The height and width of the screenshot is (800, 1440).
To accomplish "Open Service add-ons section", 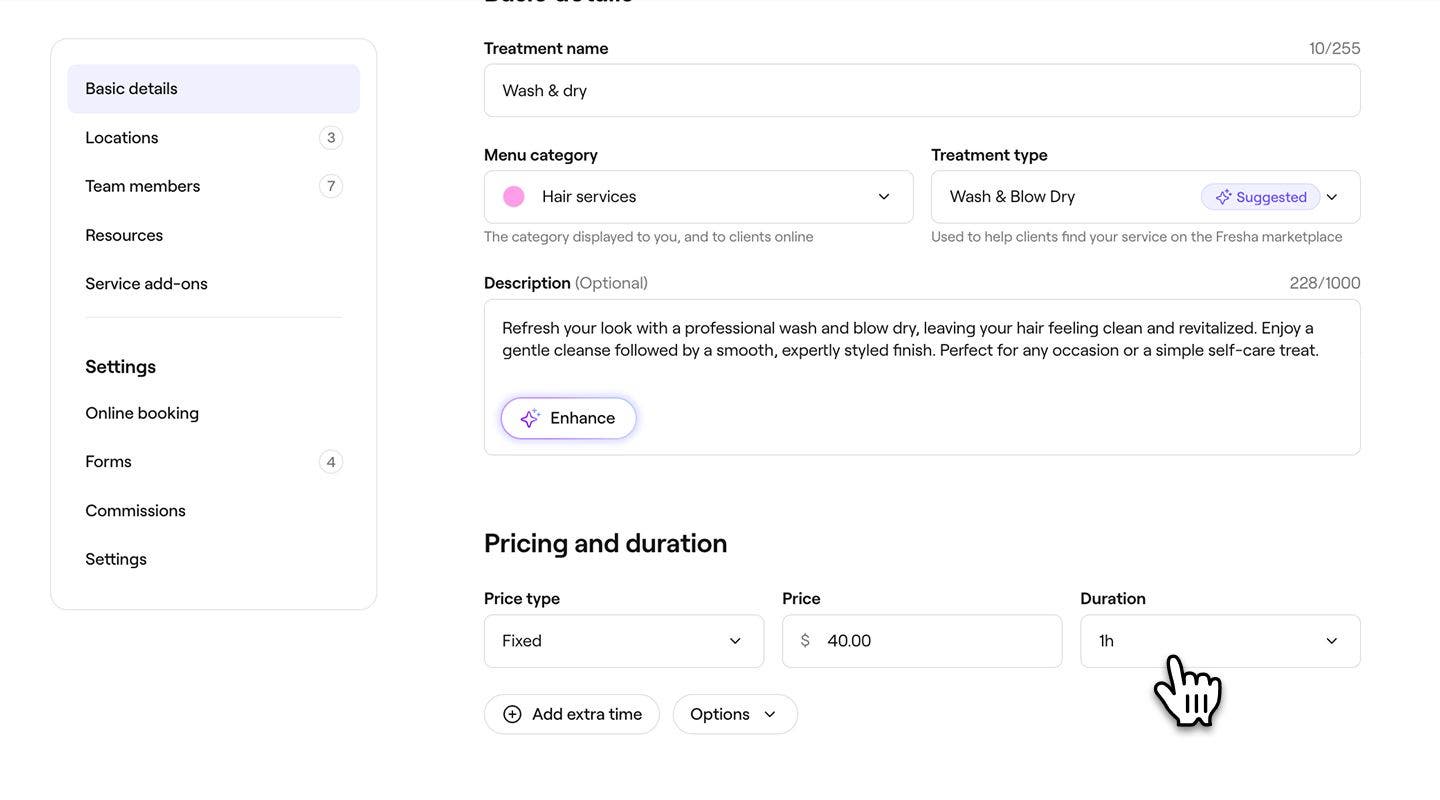I will 147,284.
